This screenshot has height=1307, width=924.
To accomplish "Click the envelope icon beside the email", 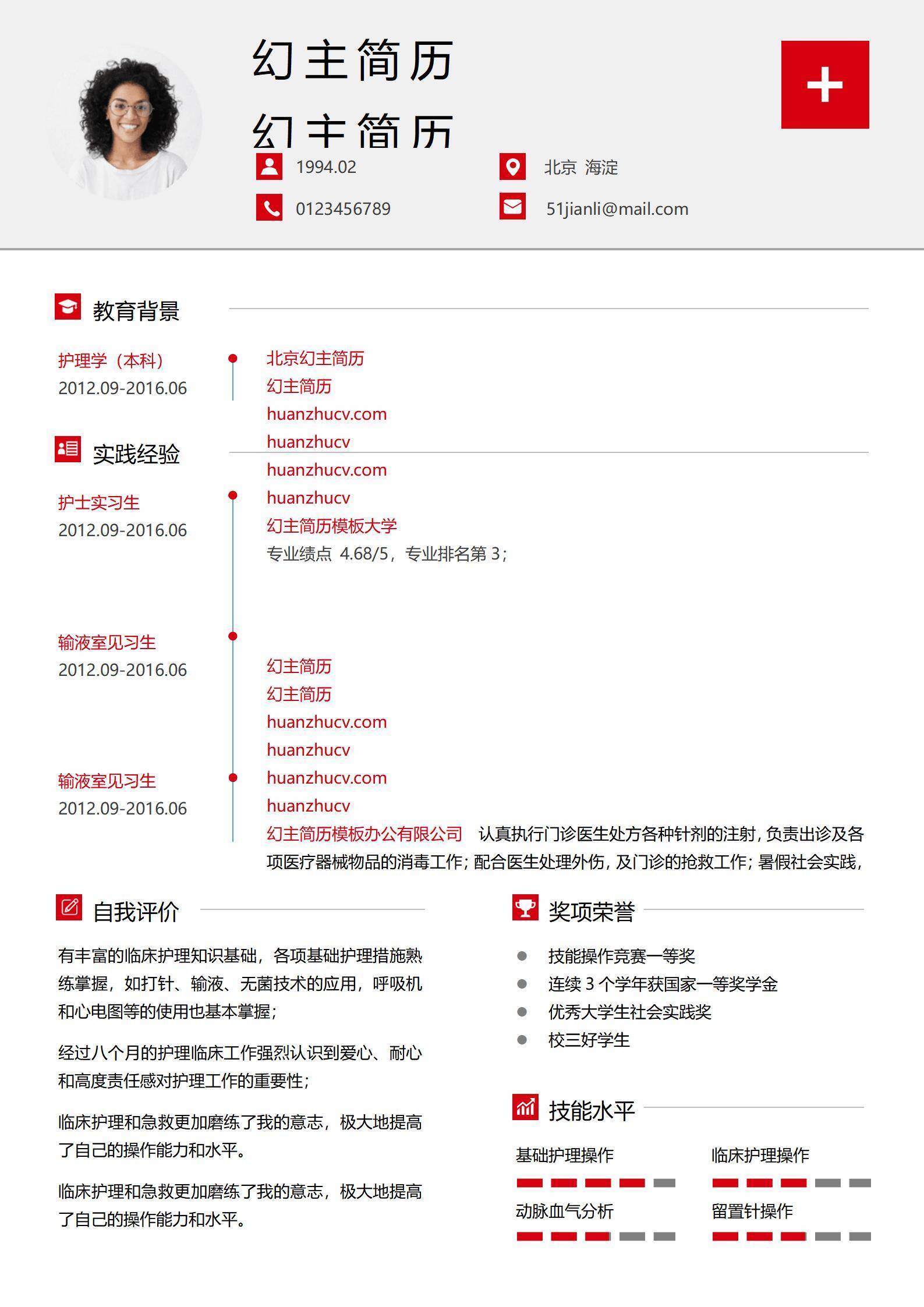I will click(x=512, y=207).
